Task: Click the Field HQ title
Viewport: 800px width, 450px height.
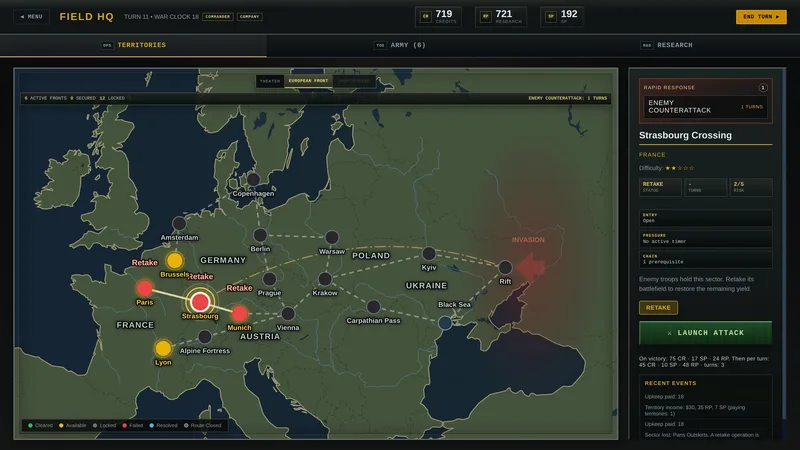Action: (86, 17)
